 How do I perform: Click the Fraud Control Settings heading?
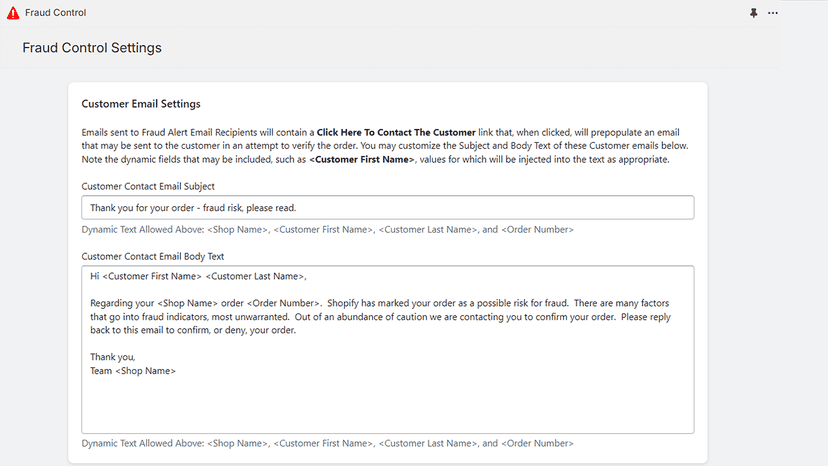[92, 48]
